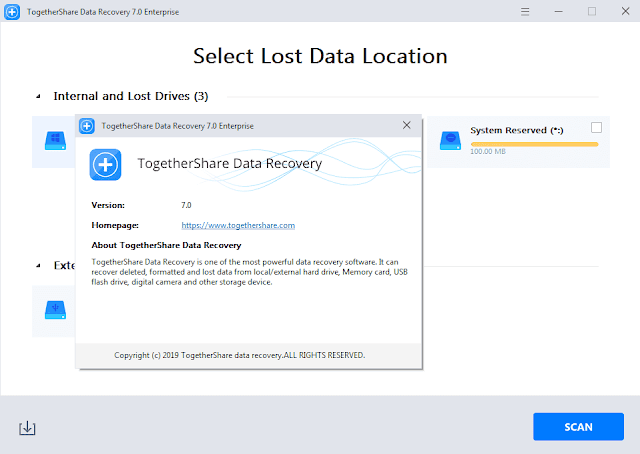This screenshot has height=454, width=640.
Task: Click the 'Internal and Lost Drives (3)' heading
Action: (131, 96)
